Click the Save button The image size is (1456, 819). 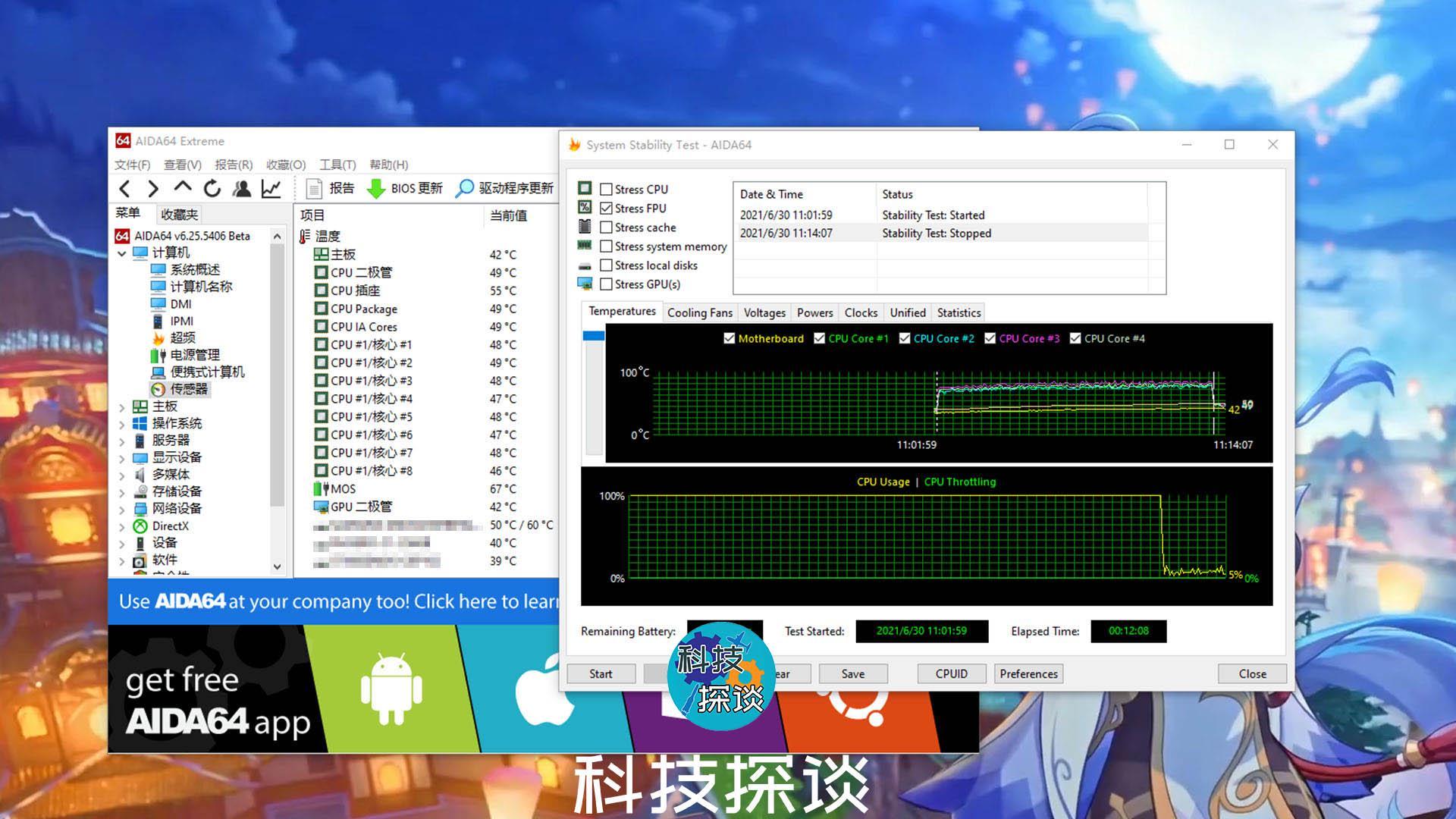853,673
